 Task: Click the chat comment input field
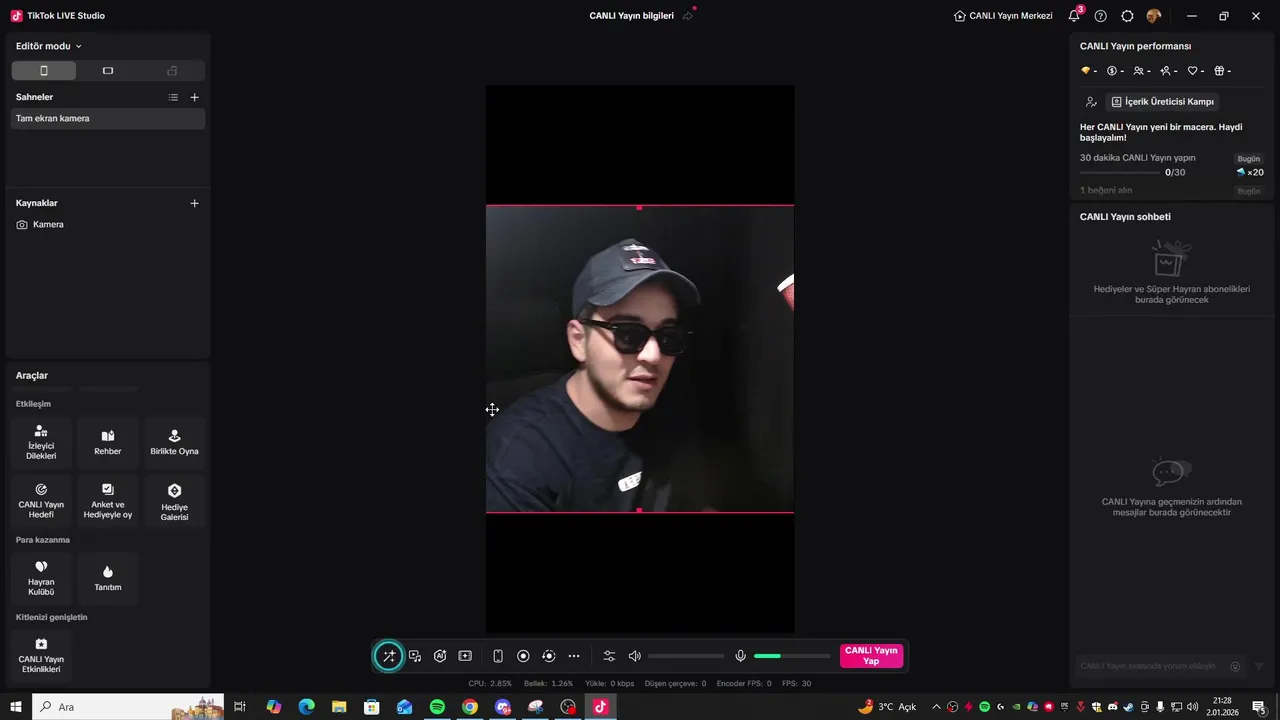tap(1150, 666)
